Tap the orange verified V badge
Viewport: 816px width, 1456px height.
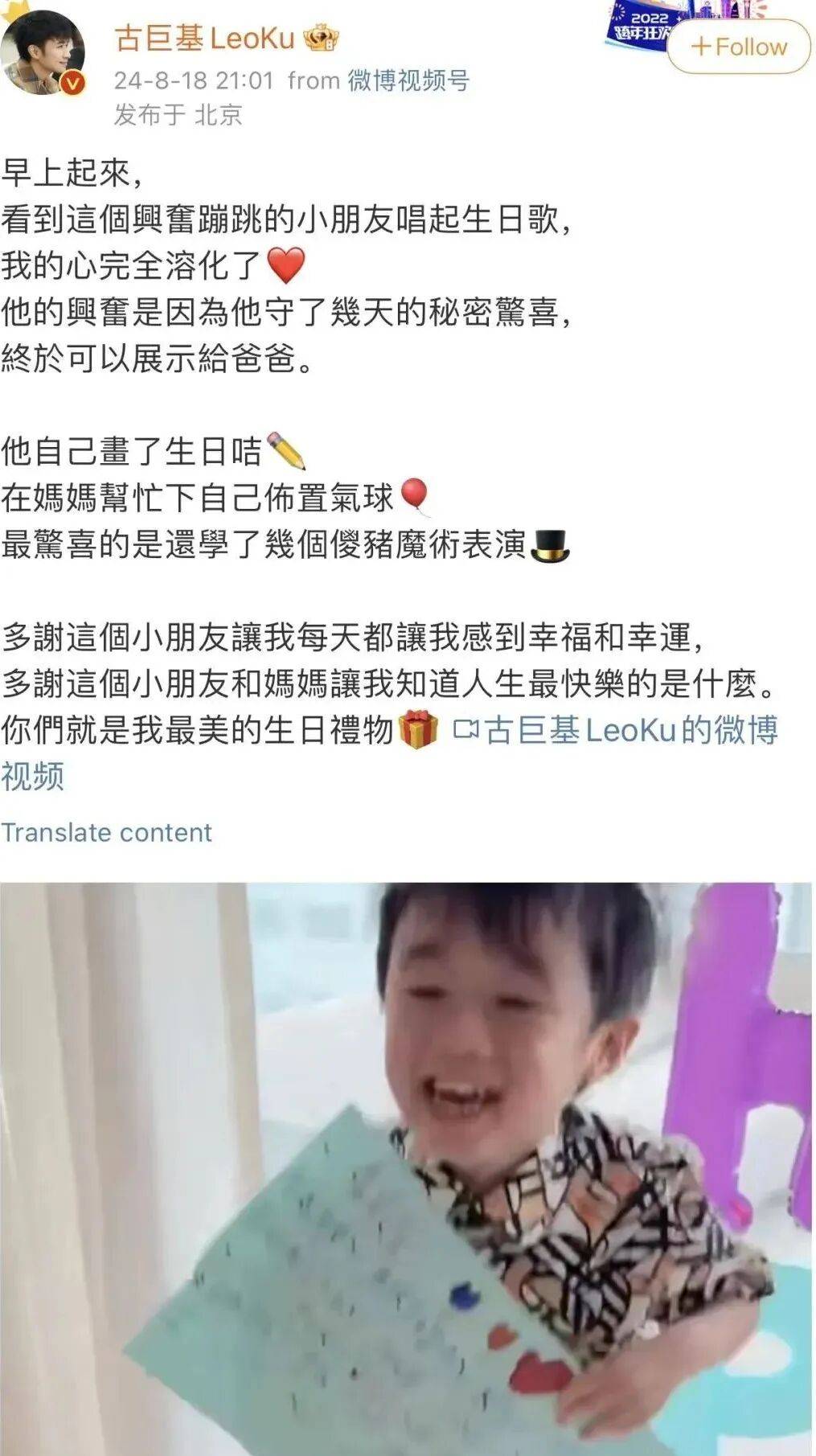(x=73, y=83)
